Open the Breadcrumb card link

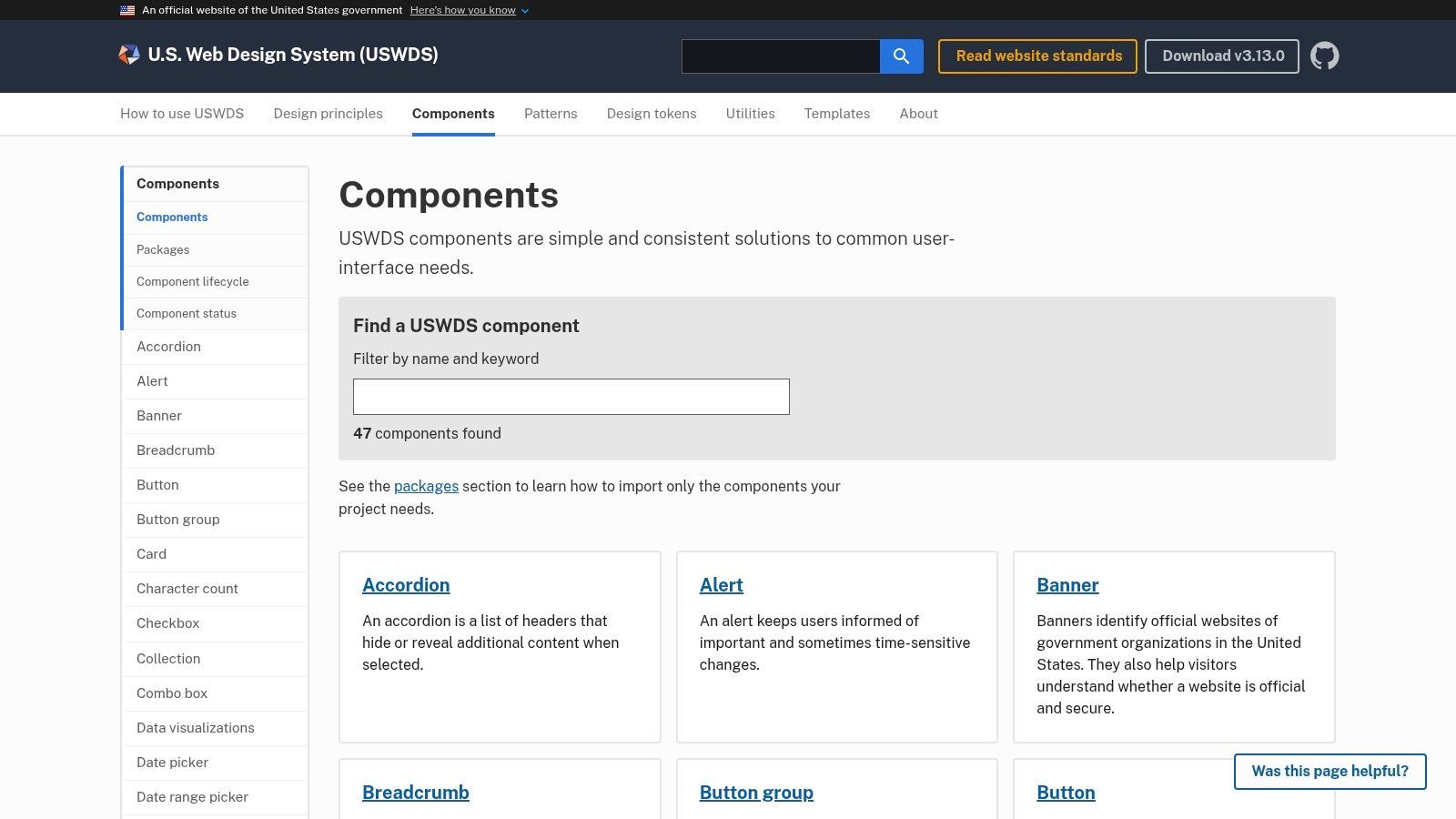[416, 793]
